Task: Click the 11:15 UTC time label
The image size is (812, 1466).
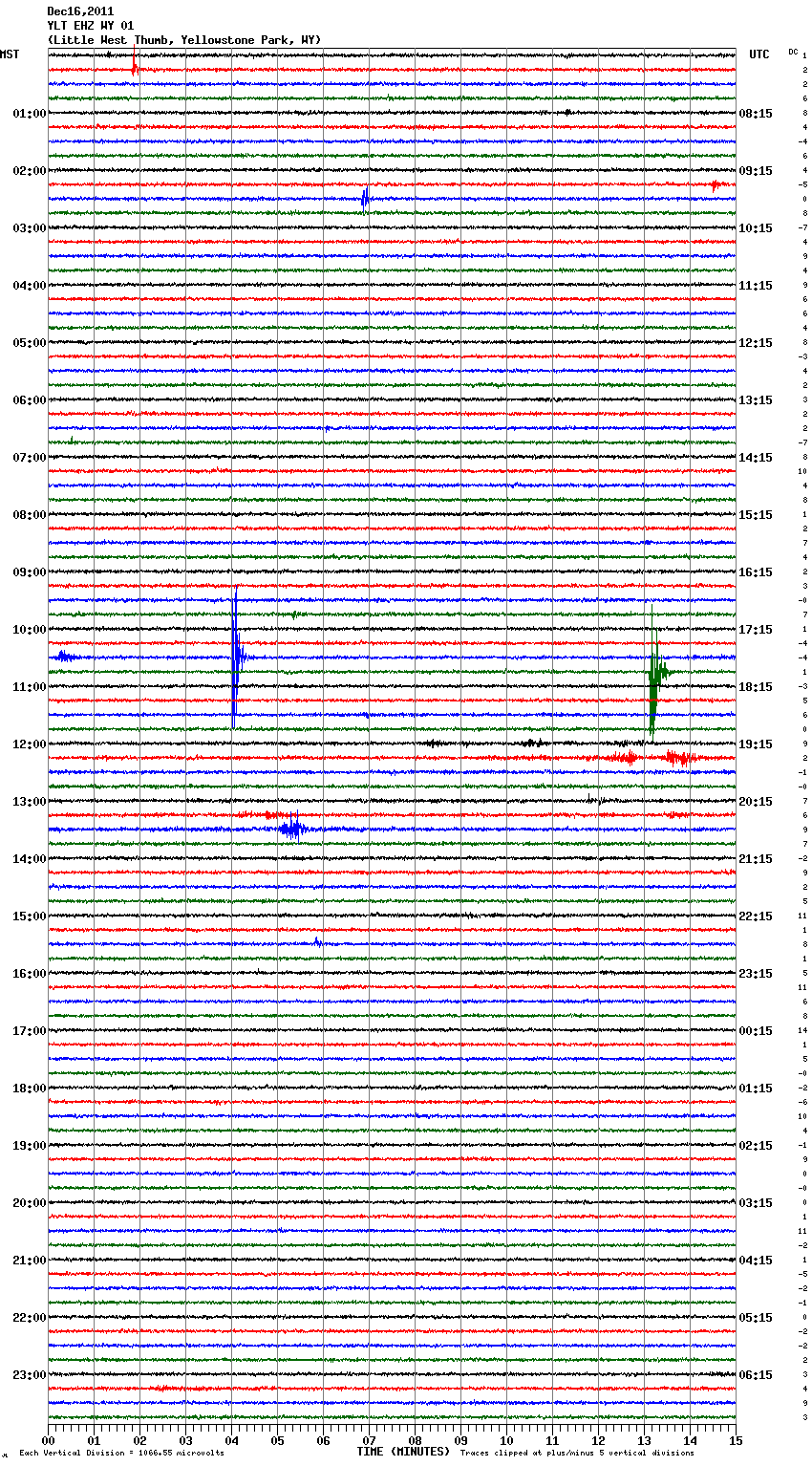Action: point(756,286)
